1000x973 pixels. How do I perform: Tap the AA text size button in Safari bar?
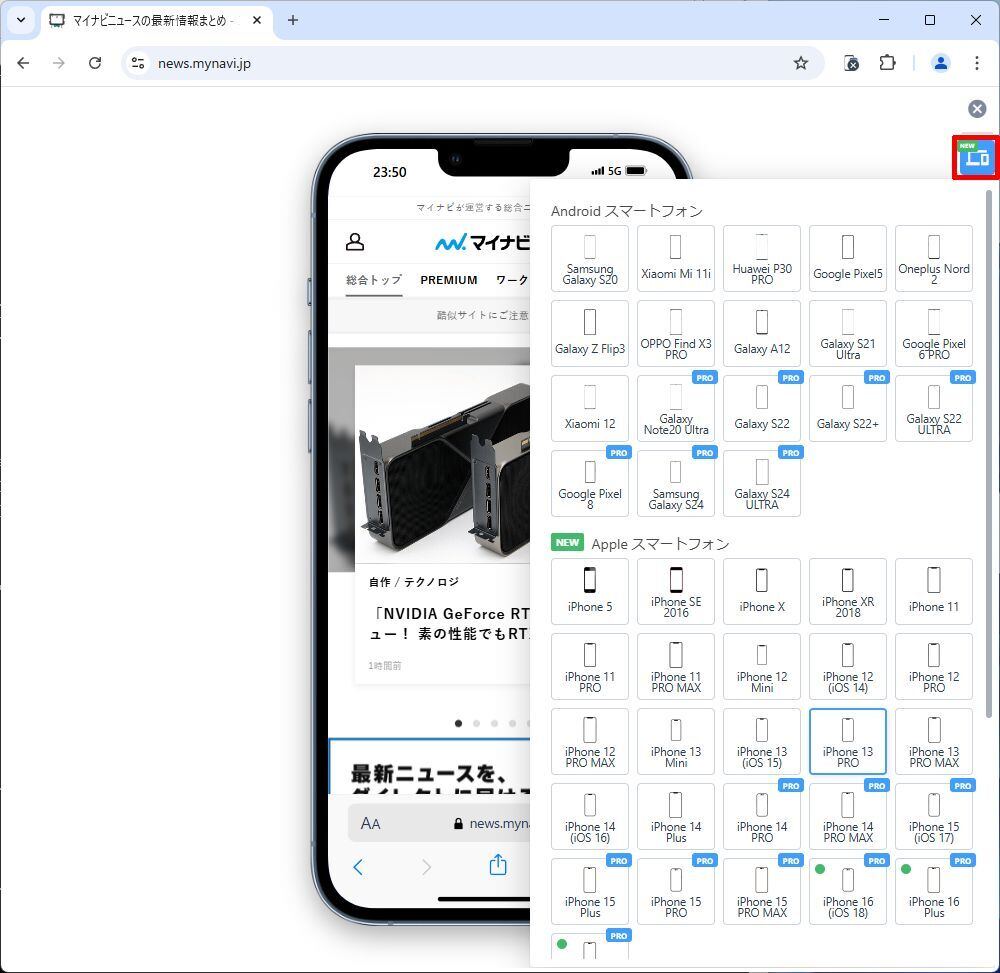coord(371,823)
